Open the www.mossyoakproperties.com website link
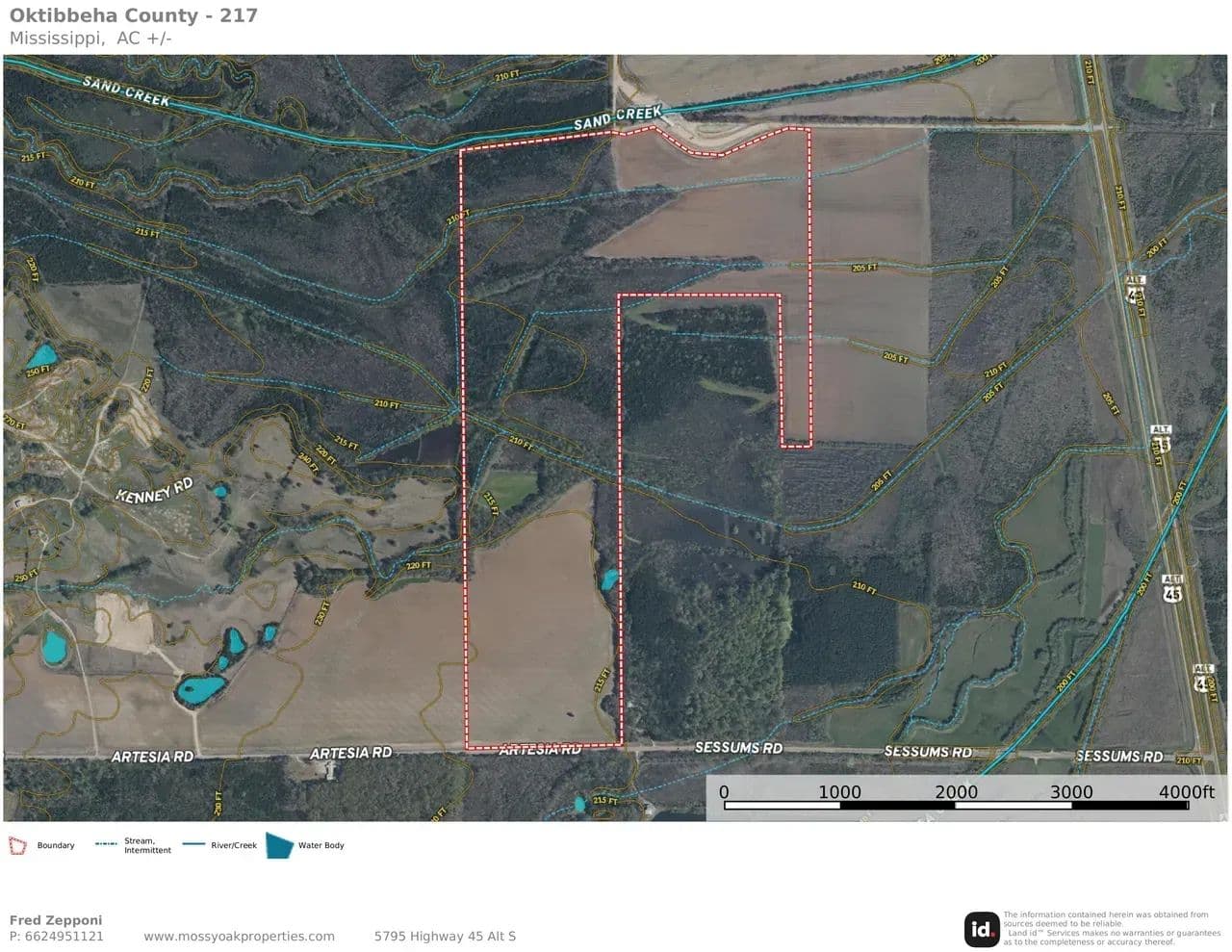 click(239, 936)
